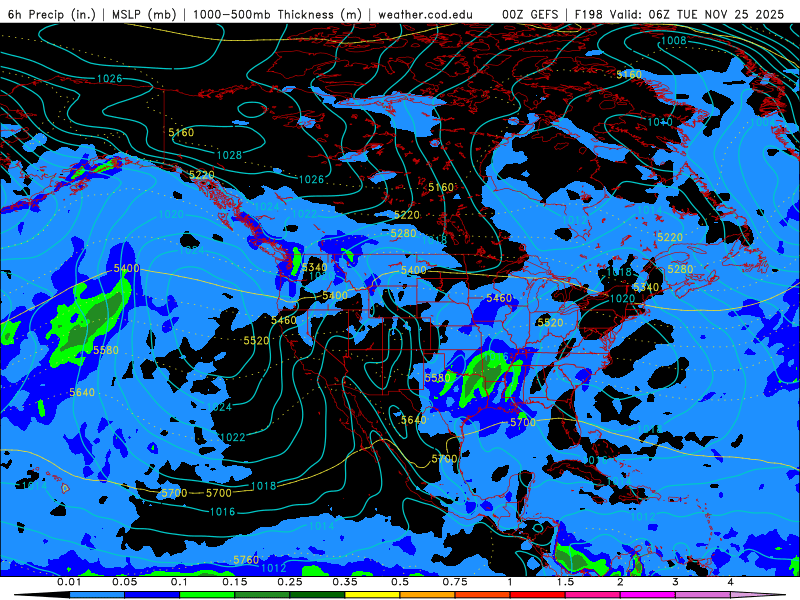The height and width of the screenshot is (600, 800).
Task: Click the 0.01 legend value
Action: [69, 582]
